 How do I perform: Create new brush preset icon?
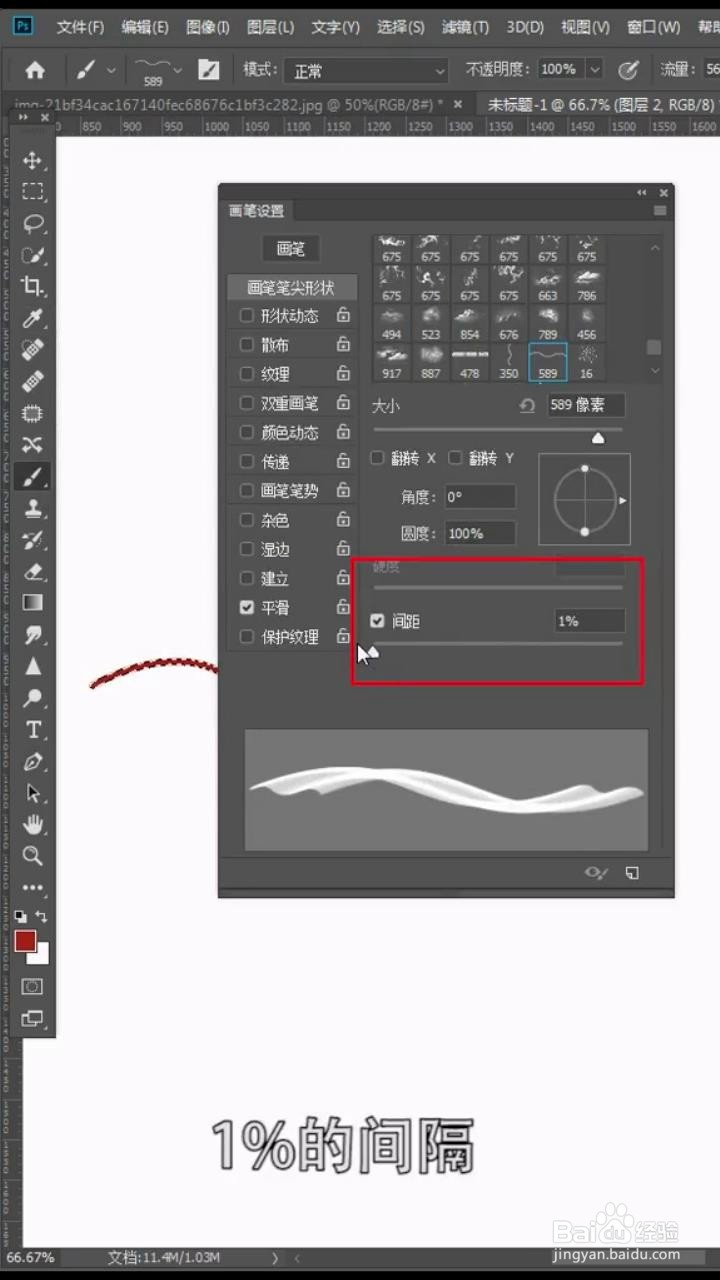632,873
